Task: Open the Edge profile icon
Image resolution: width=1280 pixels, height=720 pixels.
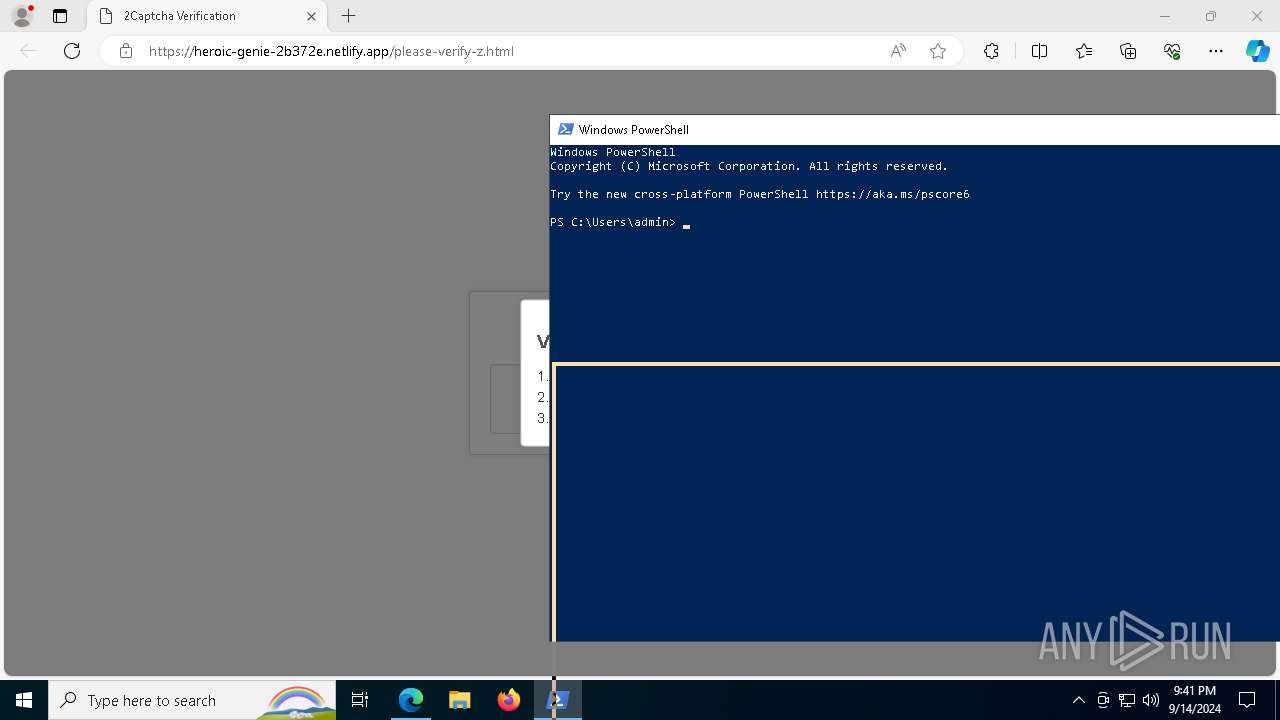Action: [x=22, y=16]
